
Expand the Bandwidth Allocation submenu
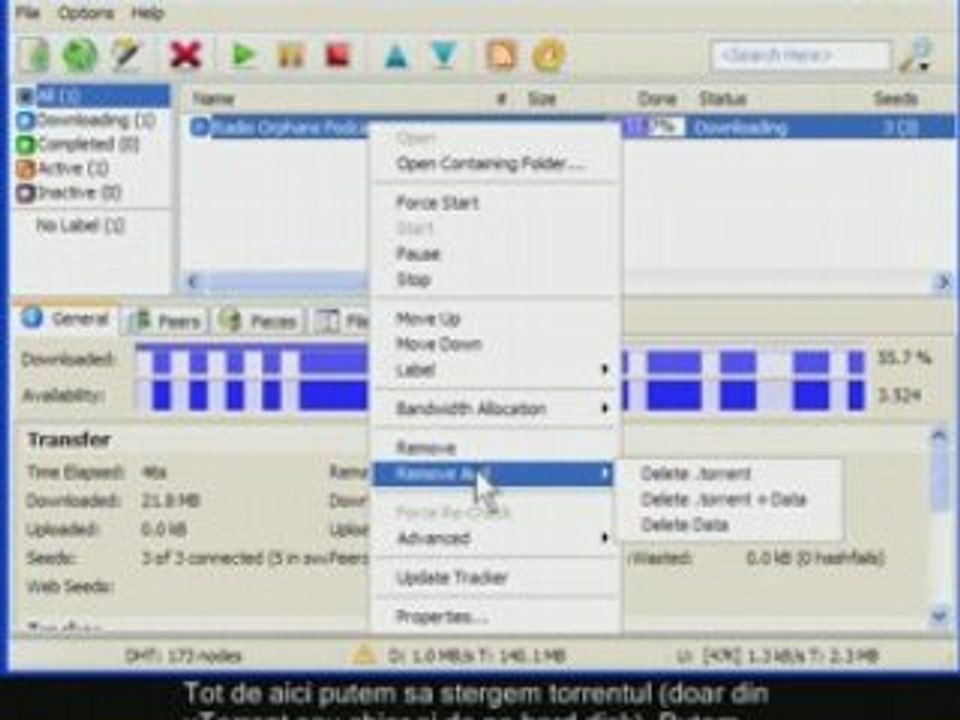point(495,408)
